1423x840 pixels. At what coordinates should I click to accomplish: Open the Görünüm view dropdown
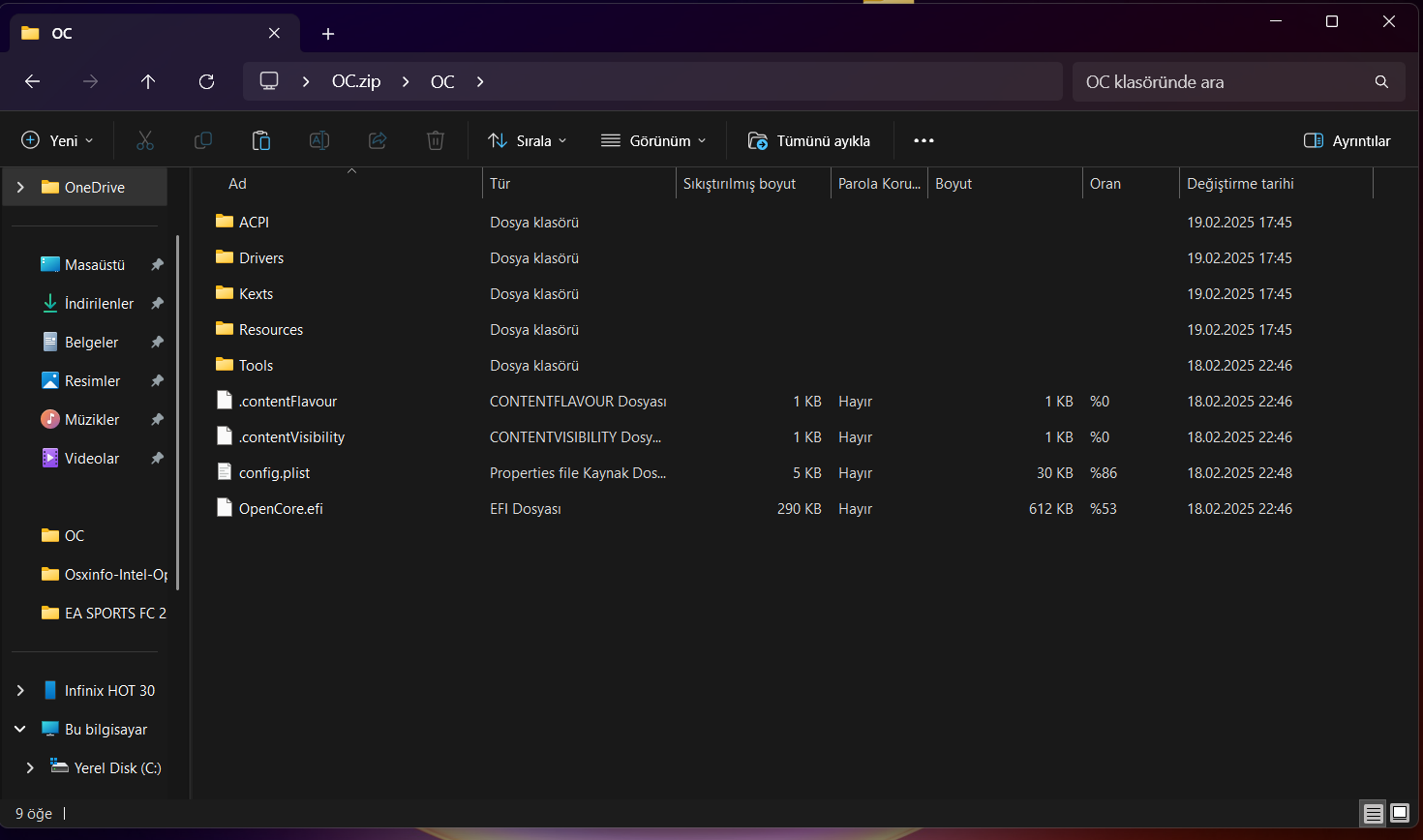click(x=653, y=140)
